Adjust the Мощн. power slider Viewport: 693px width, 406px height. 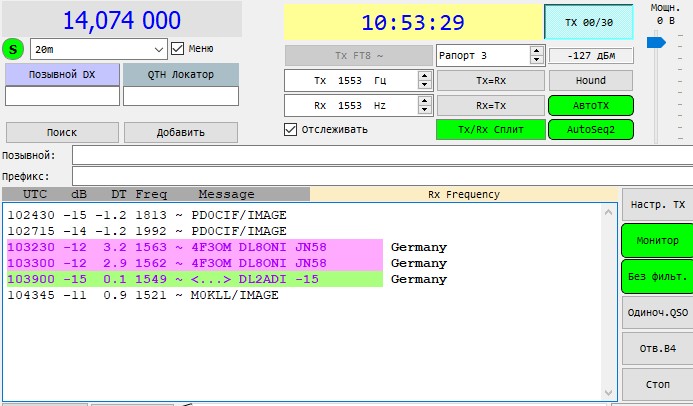[x=656, y=42]
